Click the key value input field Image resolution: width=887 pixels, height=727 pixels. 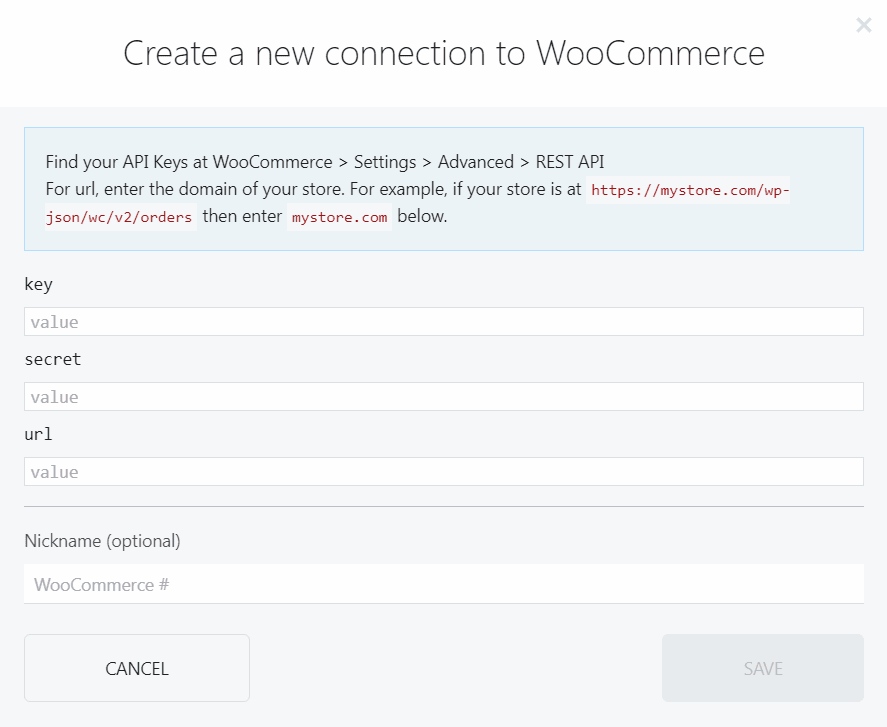pos(444,321)
